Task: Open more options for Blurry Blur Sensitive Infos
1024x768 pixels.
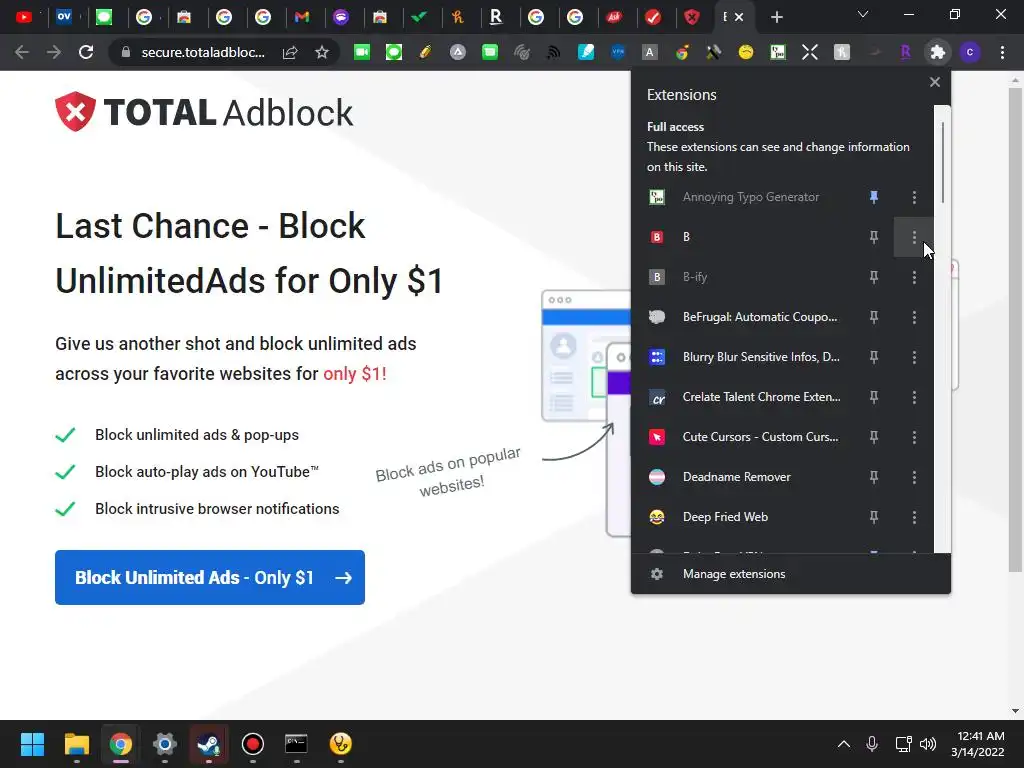Action: pyautogui.click(x=914, y=357)
